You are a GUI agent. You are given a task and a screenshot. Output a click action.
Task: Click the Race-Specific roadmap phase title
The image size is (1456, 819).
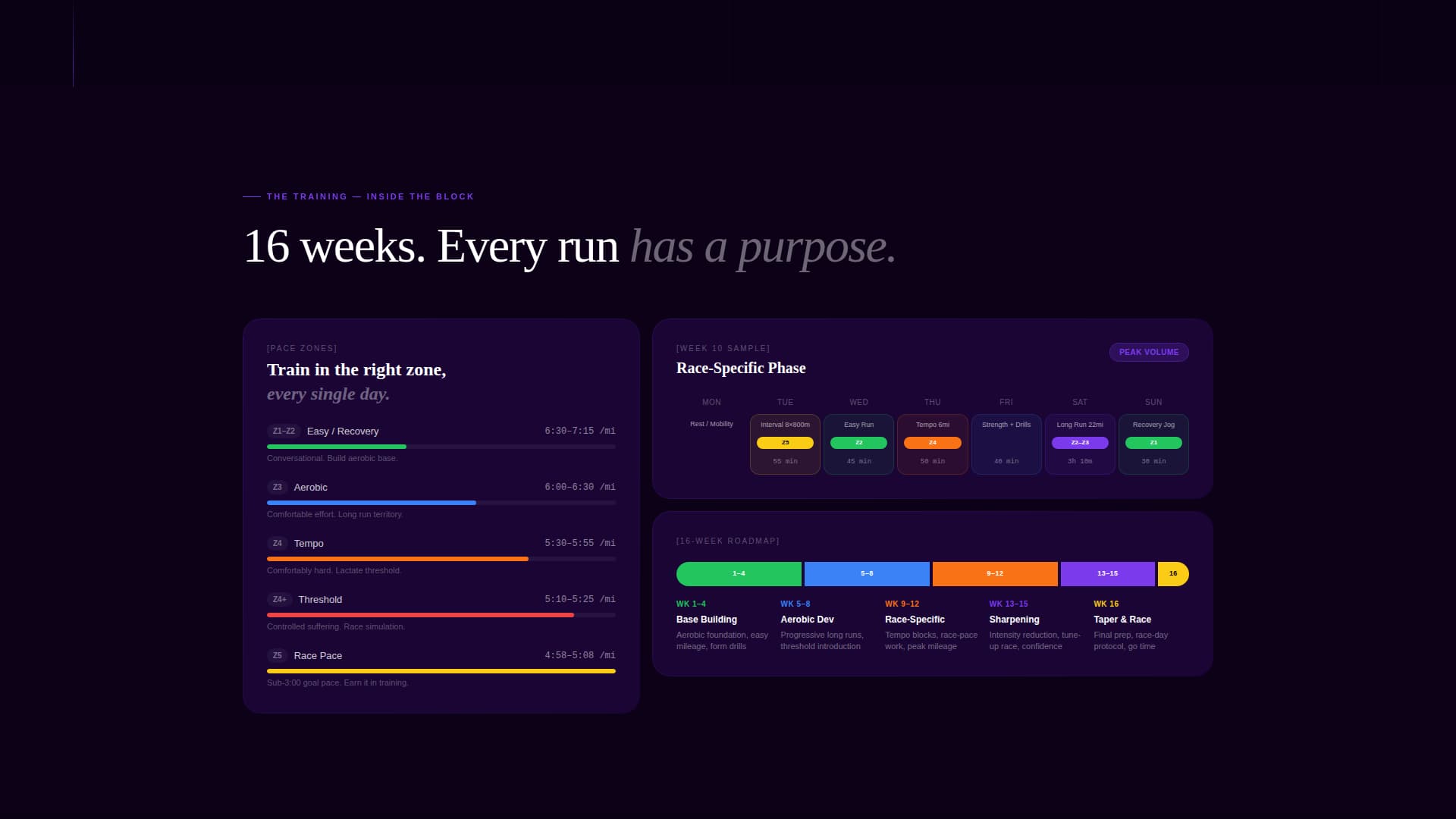(x=915, y=620)
